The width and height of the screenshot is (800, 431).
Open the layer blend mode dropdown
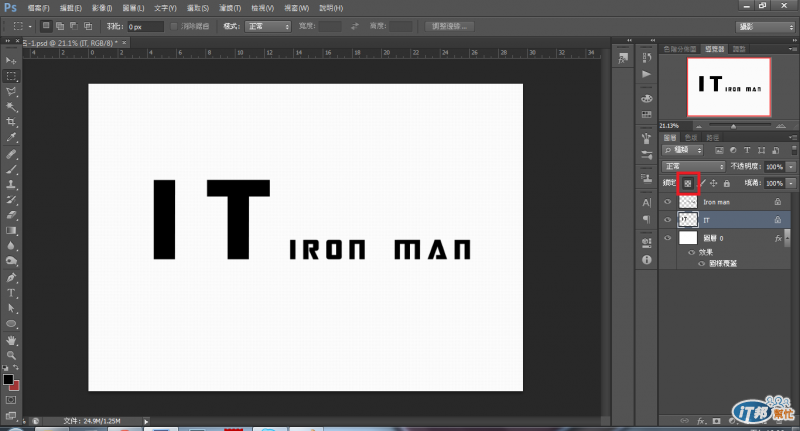pos(694,166)
